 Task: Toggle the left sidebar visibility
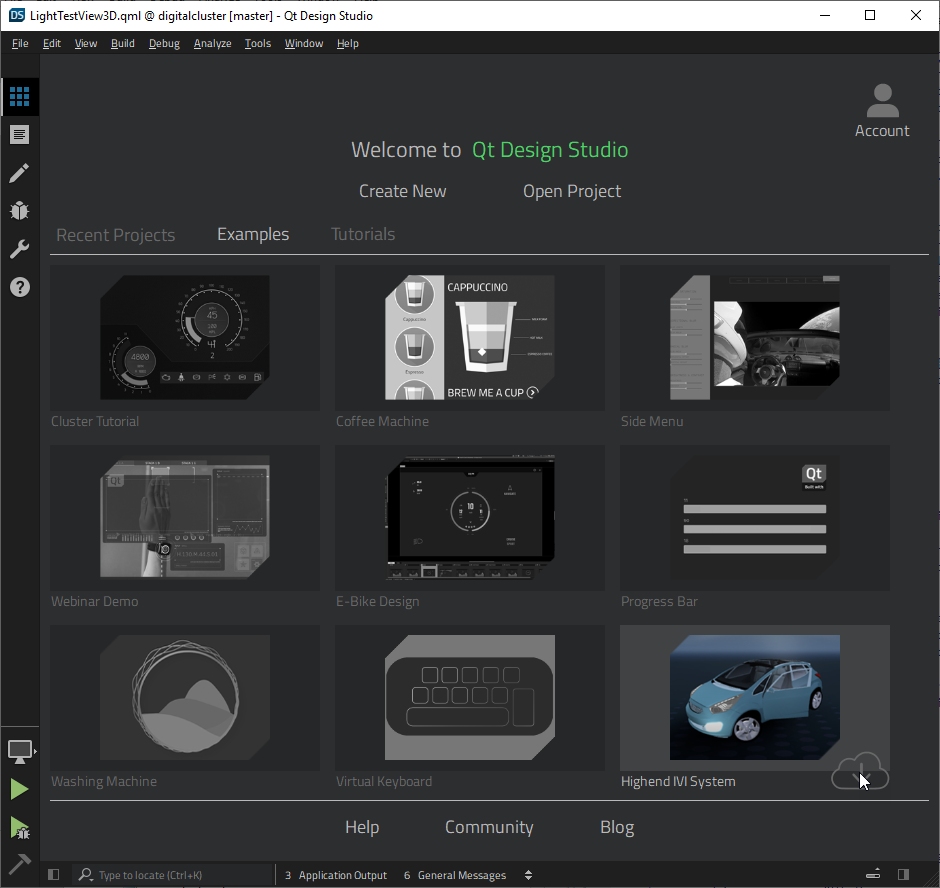tap(53, 874)
